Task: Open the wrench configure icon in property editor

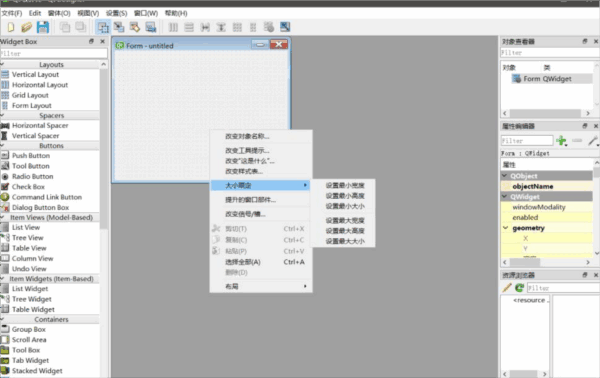Action: 593,141
